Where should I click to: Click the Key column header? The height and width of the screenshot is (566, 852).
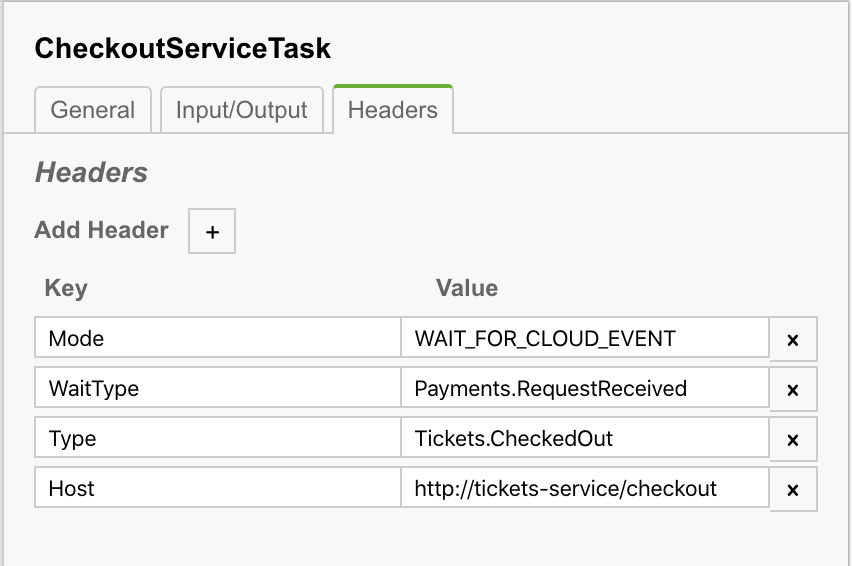(x=66, y=289)
